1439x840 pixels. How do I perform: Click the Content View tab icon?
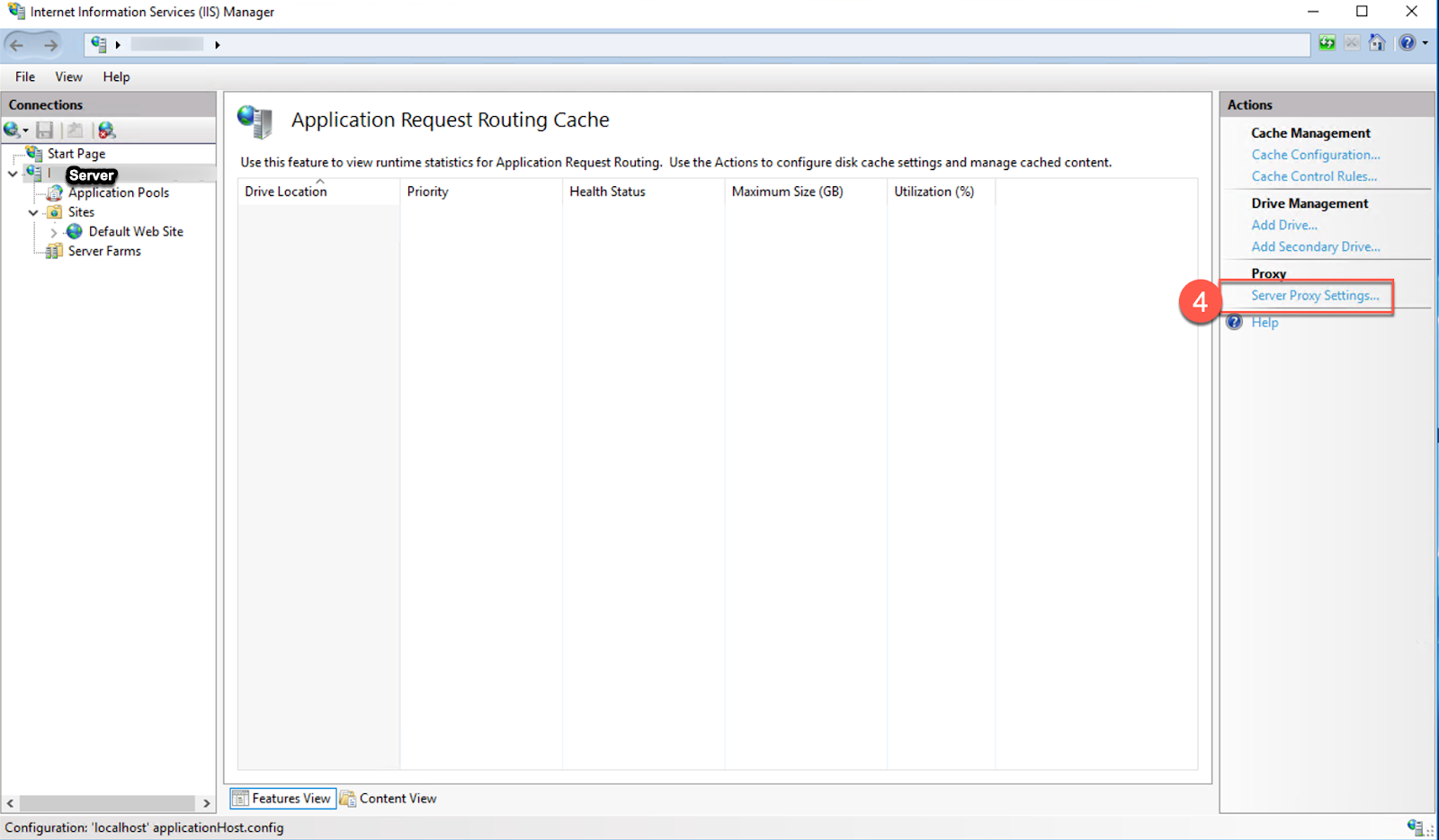point(348,799)
